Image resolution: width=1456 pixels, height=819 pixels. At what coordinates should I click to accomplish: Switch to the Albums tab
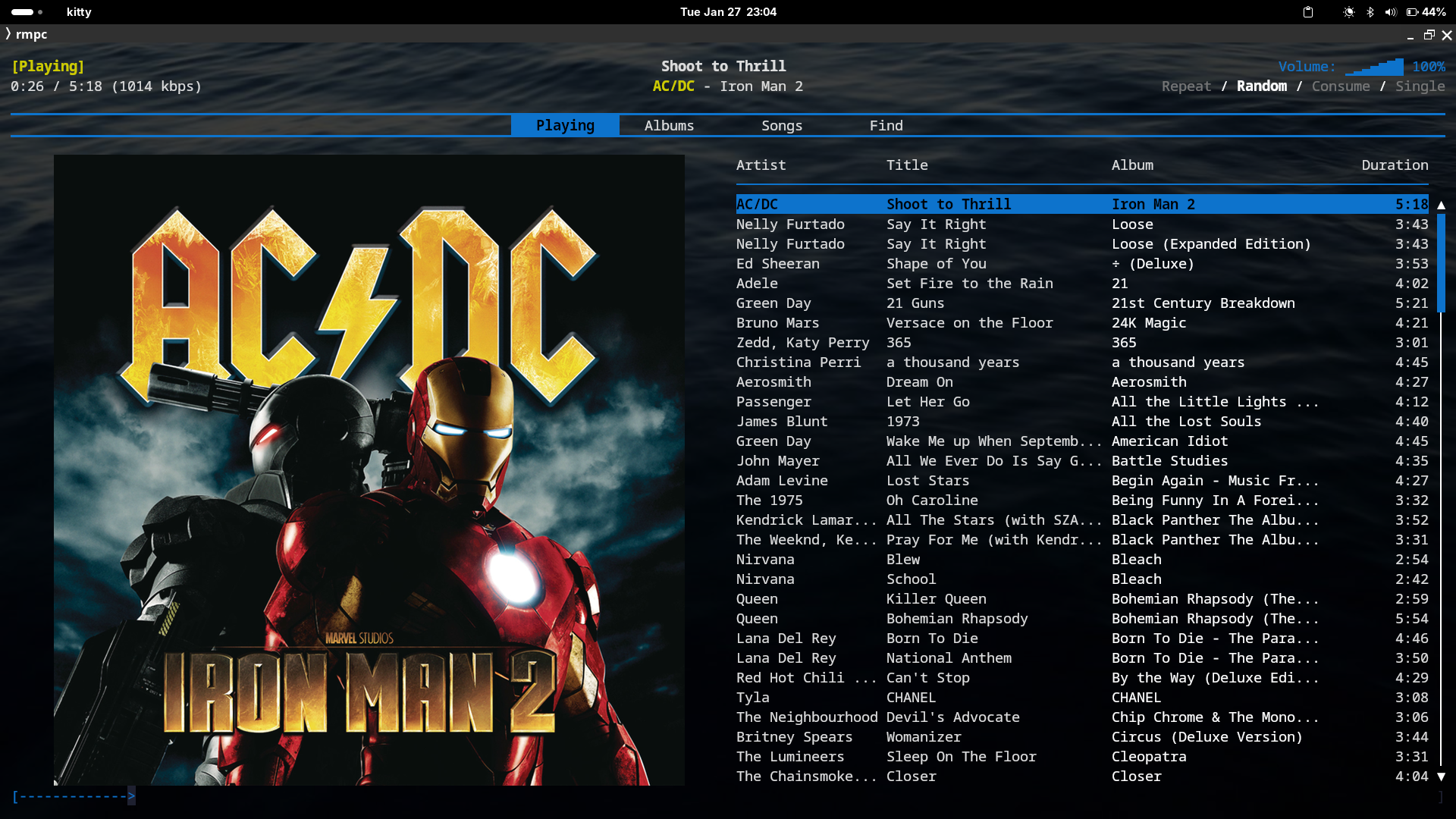(669, 125)
